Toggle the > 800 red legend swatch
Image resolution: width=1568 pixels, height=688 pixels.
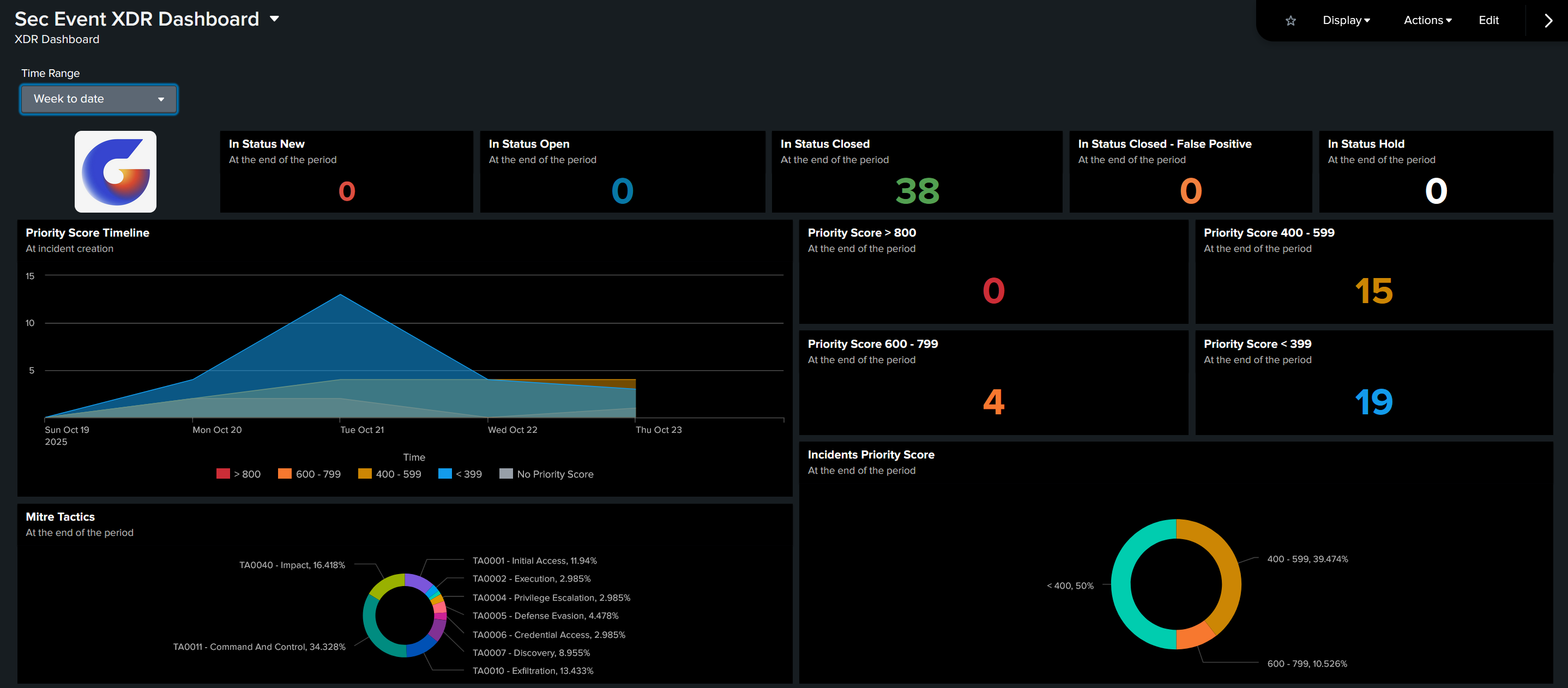223,474
